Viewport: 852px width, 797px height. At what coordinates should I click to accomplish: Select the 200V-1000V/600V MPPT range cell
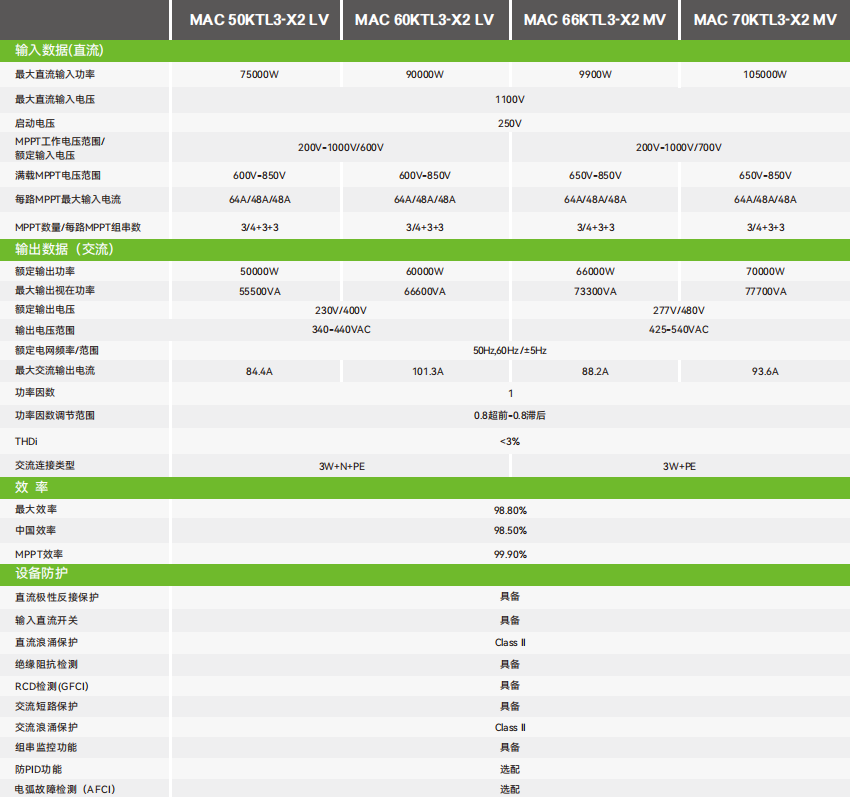[341, 147]
